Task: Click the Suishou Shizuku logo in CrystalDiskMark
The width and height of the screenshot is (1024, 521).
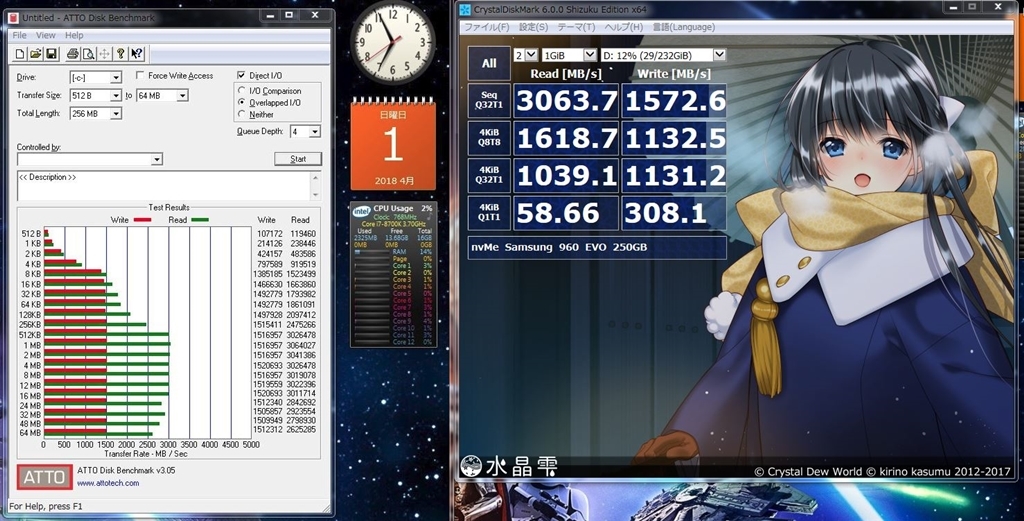Action: [x=509, y=466]
